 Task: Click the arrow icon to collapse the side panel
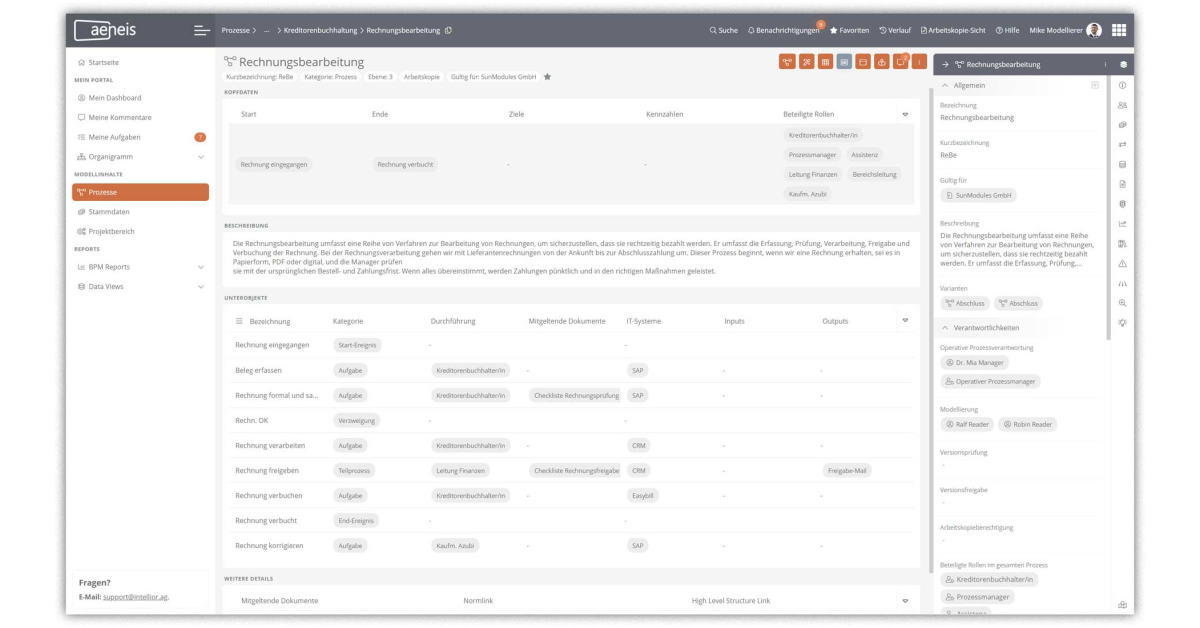coord(946,64)
